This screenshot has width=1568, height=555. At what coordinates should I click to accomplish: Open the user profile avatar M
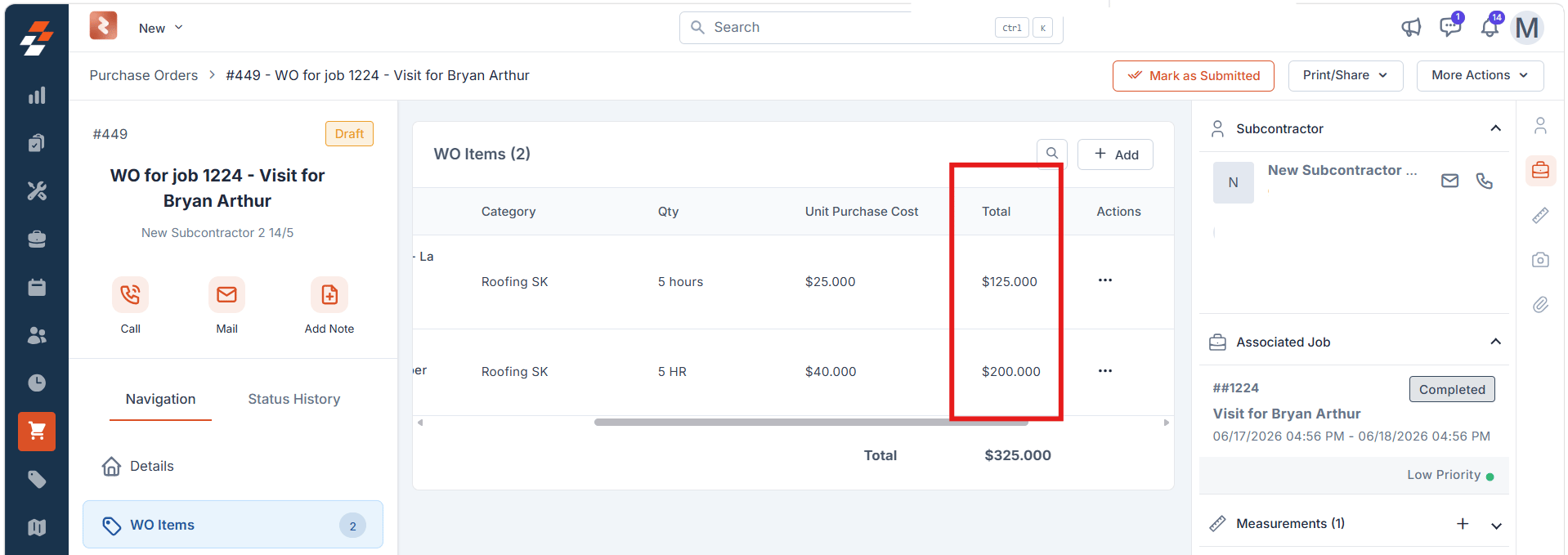click(1526, 28)
